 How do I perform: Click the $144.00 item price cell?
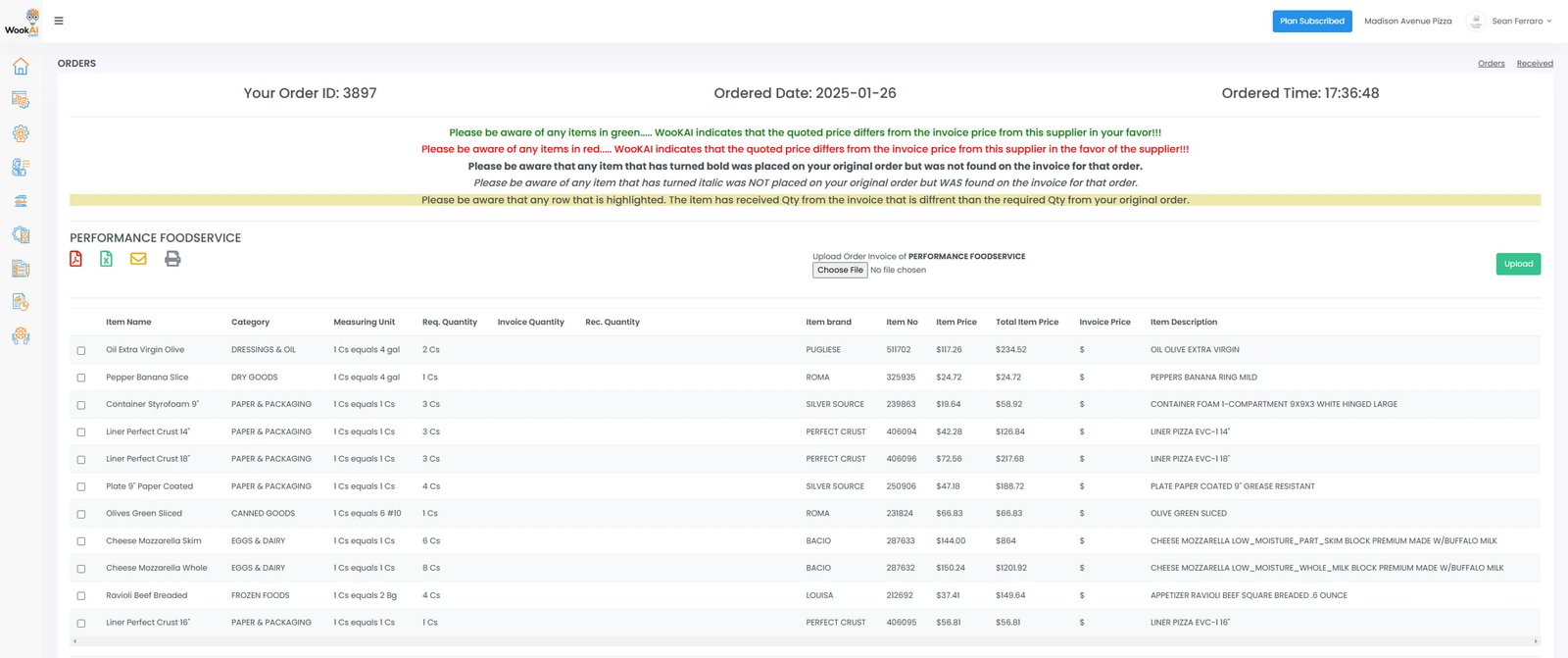tap(951, 541)
